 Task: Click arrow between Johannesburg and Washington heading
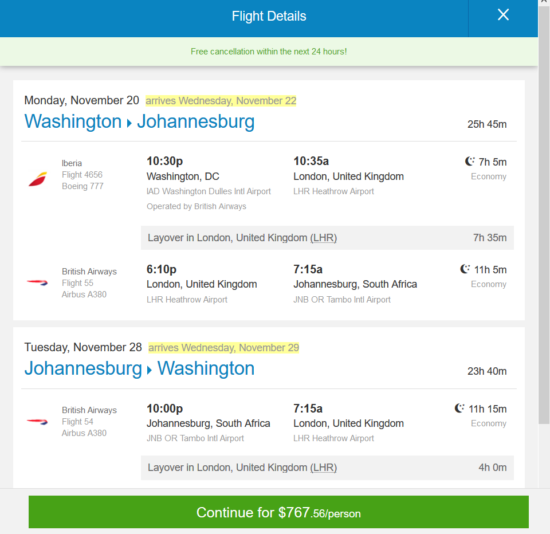point(149,370)
